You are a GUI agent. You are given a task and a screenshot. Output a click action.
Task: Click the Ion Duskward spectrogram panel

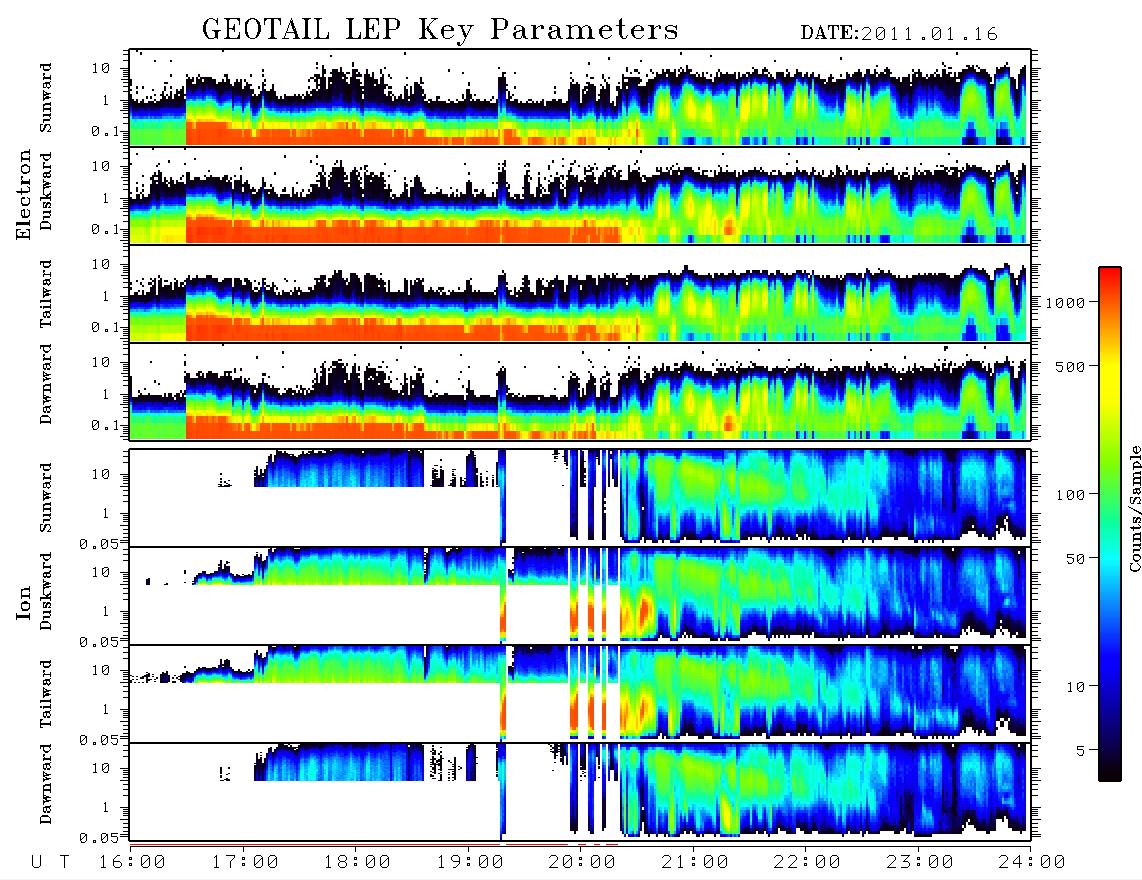click(x=580, y=596)
